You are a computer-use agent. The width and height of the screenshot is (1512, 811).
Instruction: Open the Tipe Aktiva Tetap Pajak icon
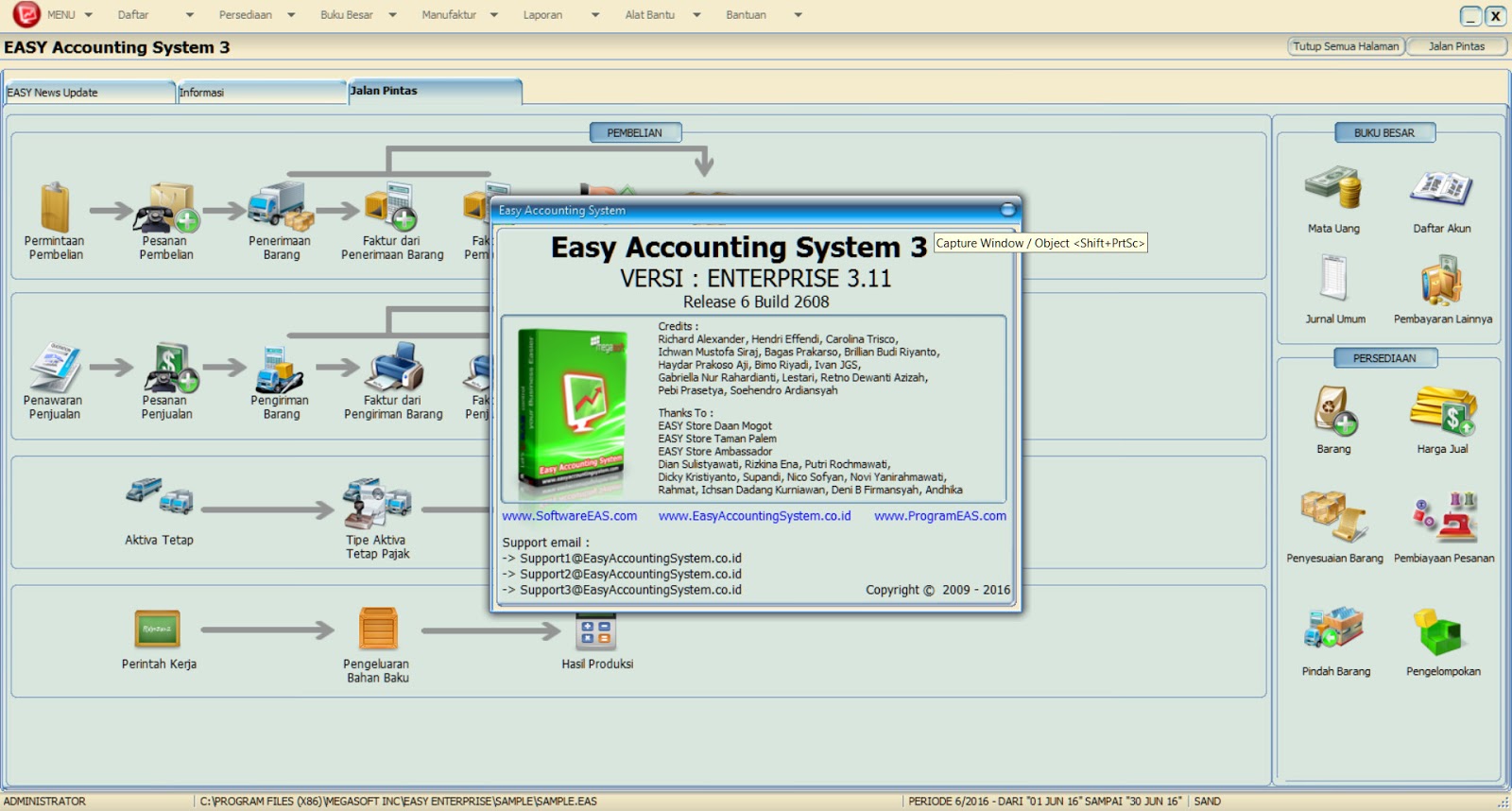coord(377,503)
